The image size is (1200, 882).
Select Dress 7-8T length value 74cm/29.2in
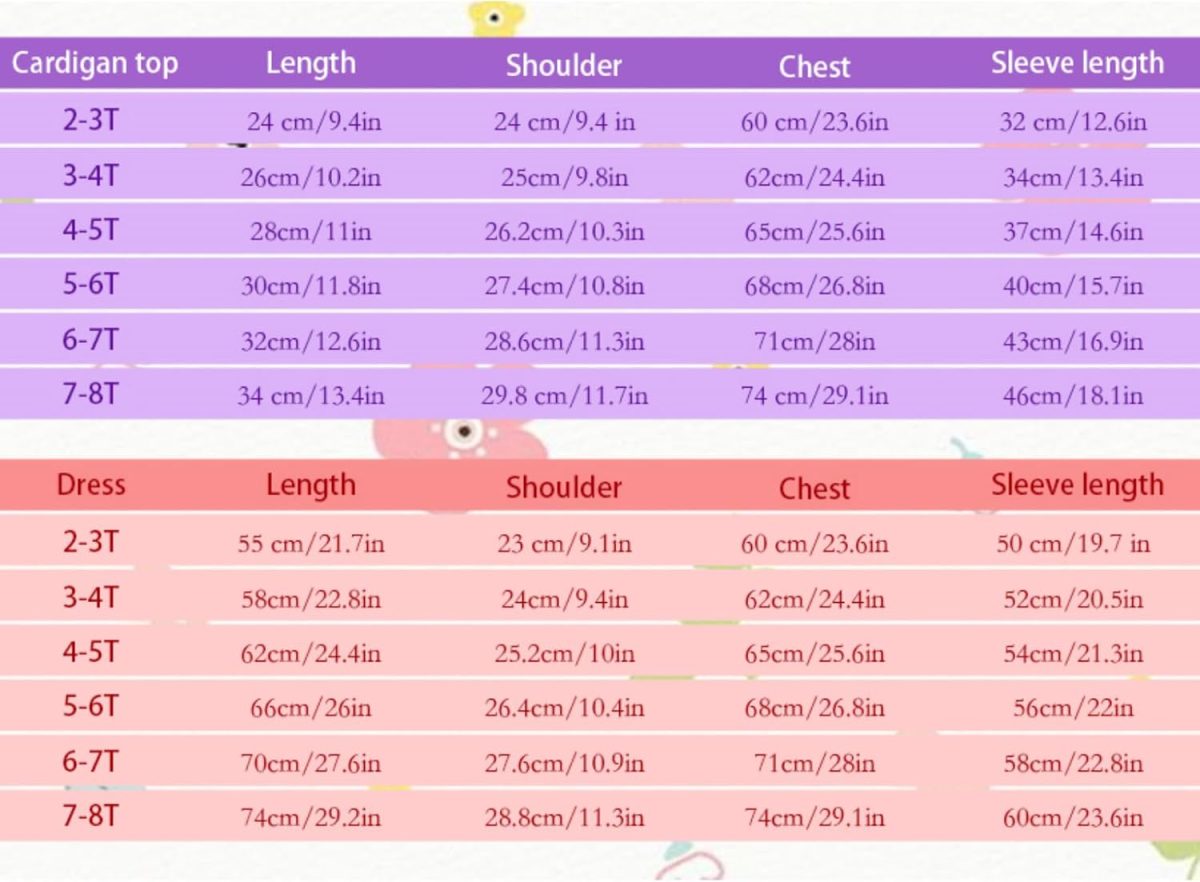310,818
